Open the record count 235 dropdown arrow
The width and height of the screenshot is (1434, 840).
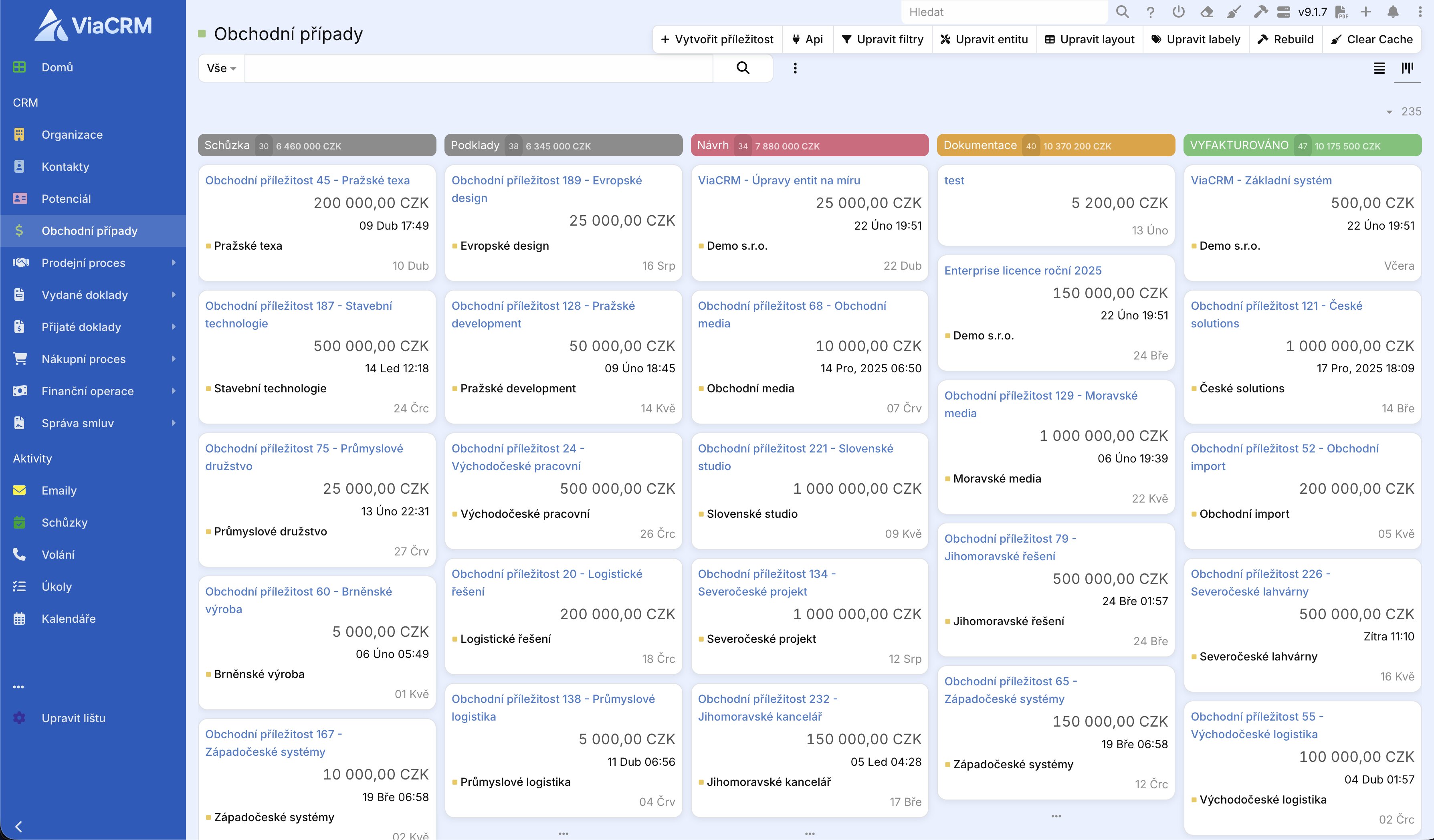coord(1389,112)
